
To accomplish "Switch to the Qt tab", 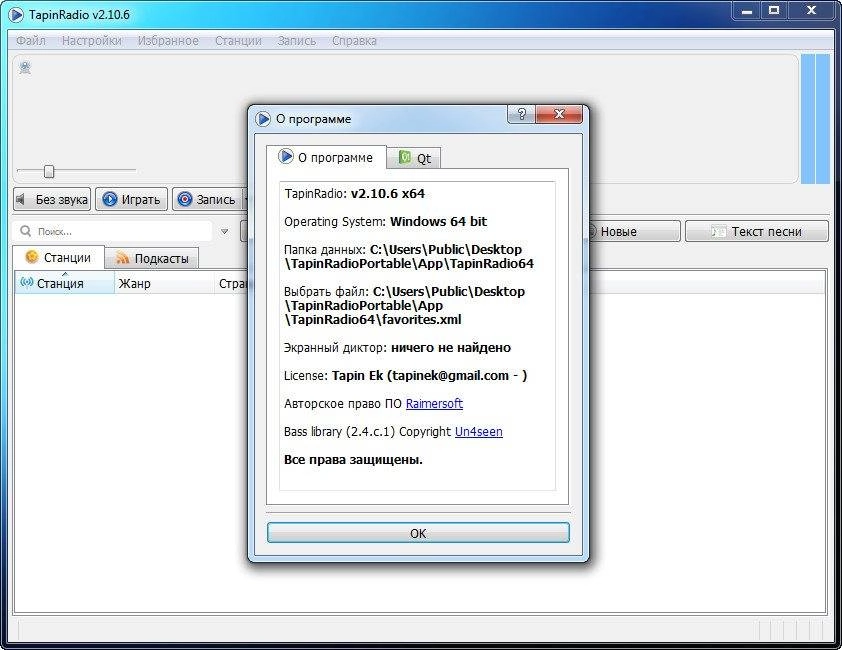I will 413,158.
